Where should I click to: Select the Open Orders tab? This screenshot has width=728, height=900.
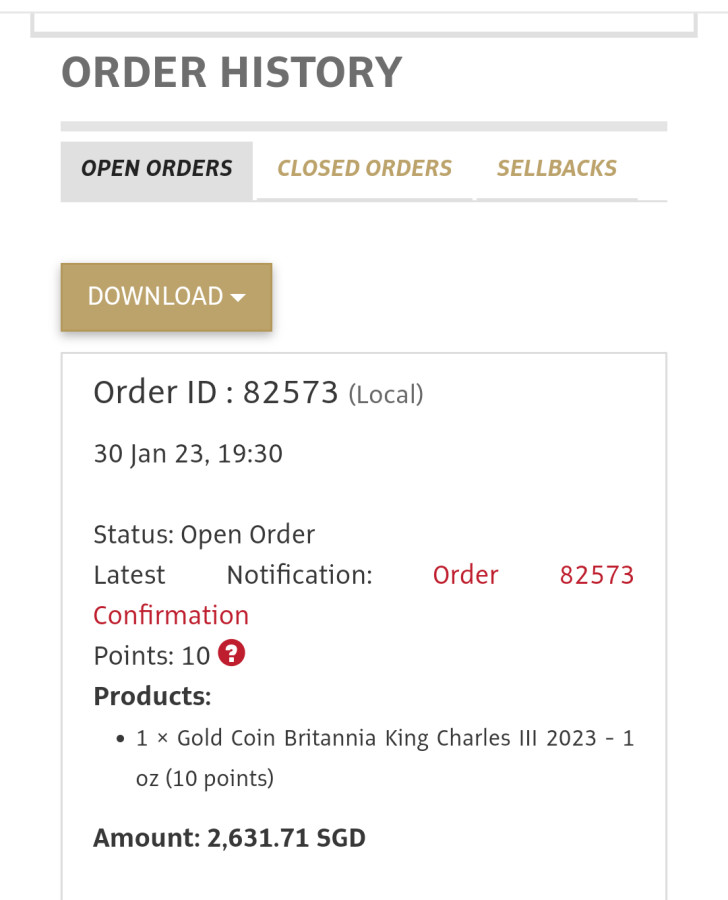coord(157,169)
